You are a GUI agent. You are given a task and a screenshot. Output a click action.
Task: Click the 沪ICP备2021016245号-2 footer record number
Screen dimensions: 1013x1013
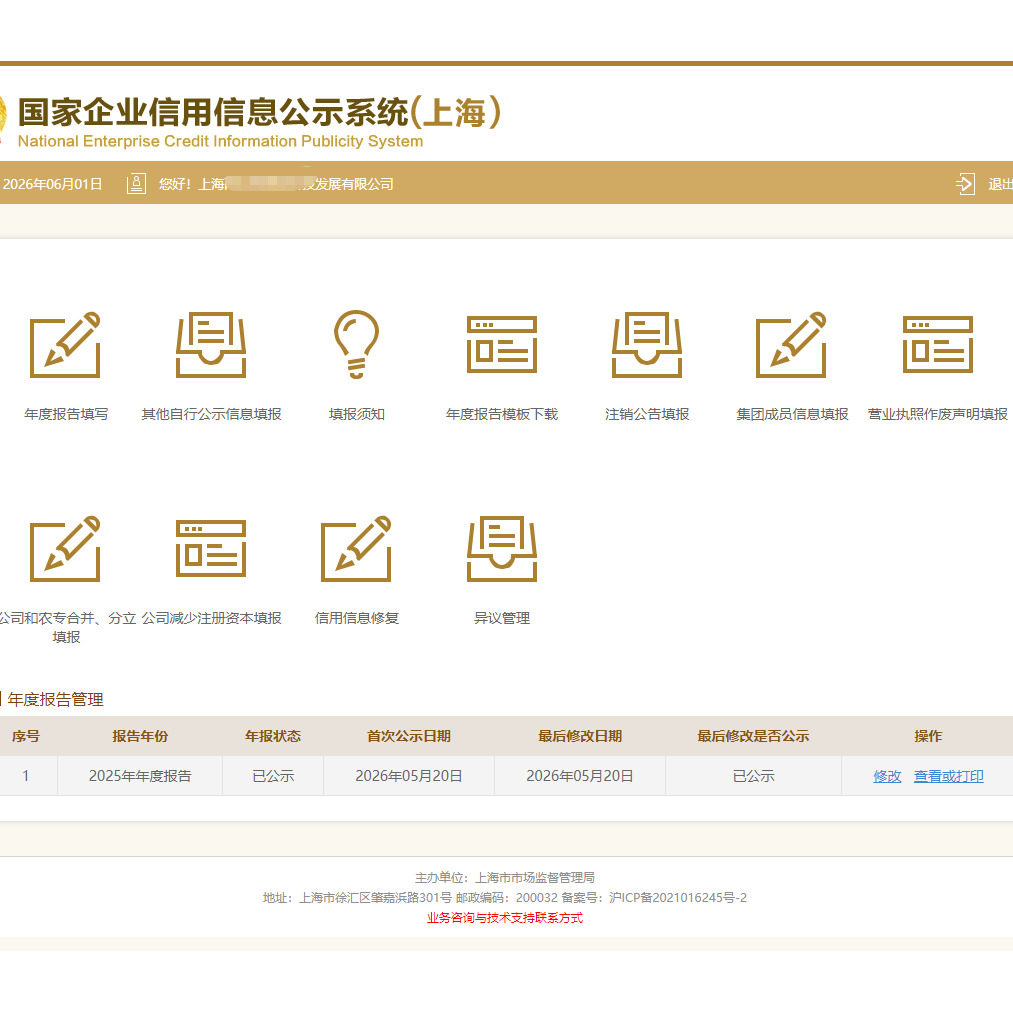point(678,897)
